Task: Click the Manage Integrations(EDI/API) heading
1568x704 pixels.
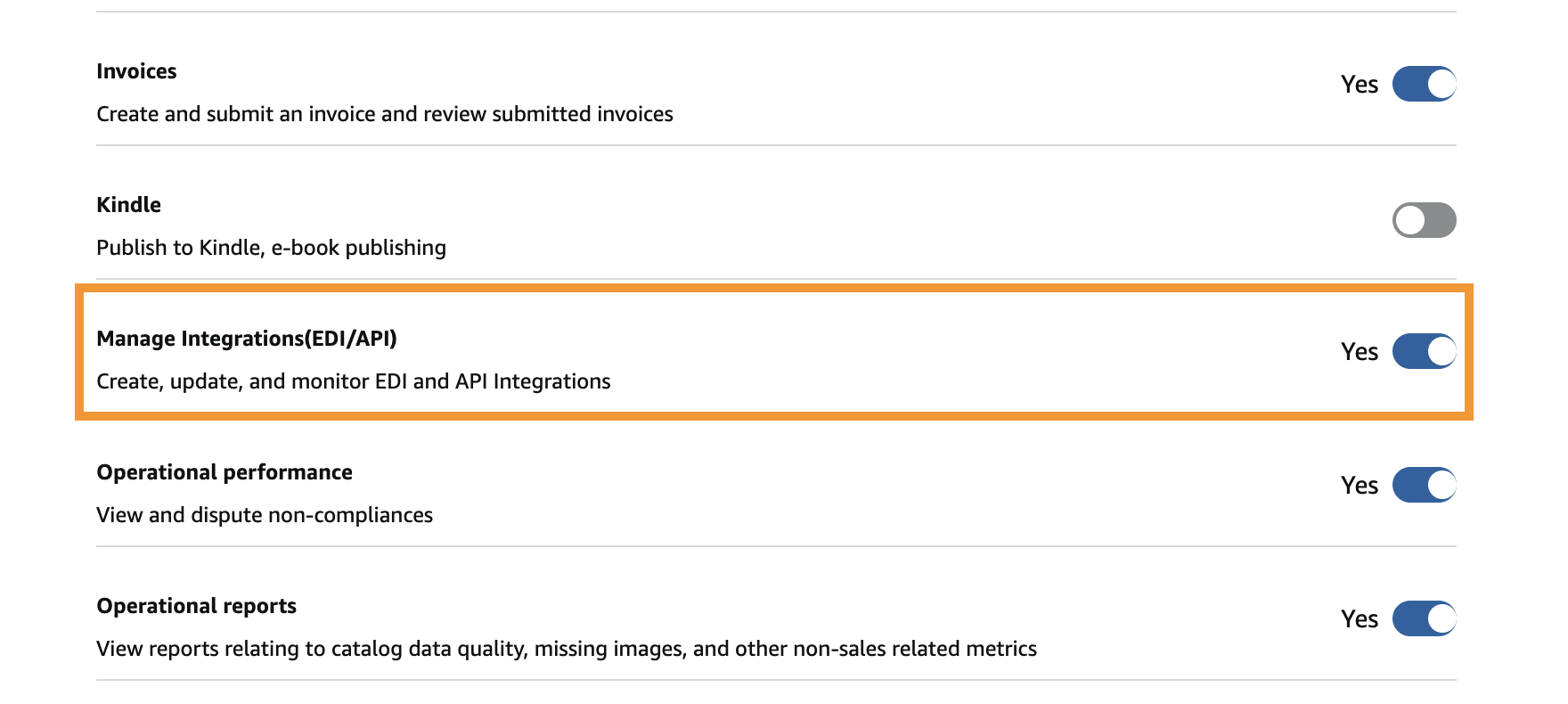Action: click(x=247, y=339)
